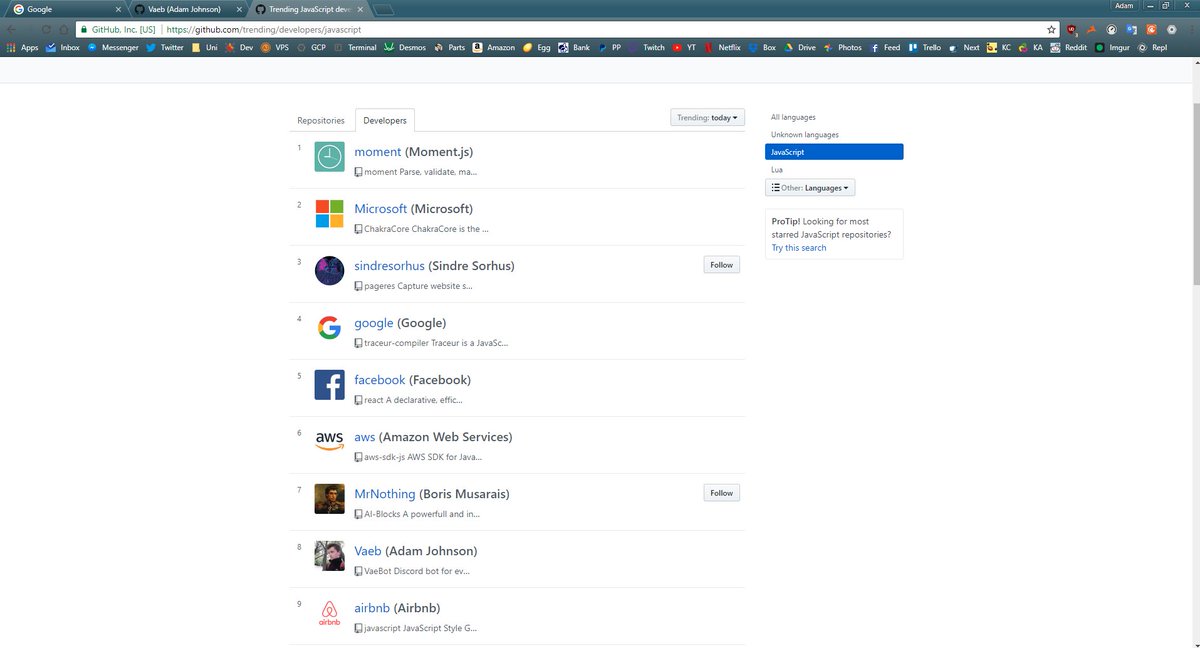This screenshot has height=648, width=1200.
Task: Open the Try this search link
Action: pos(797,247)
